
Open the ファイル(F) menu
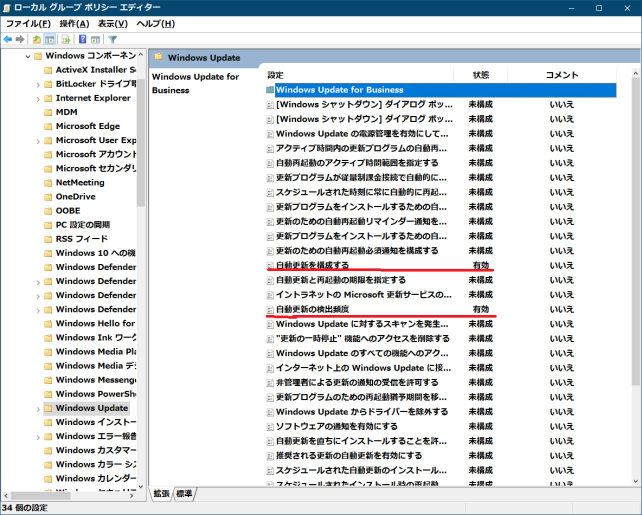point(28,24)
